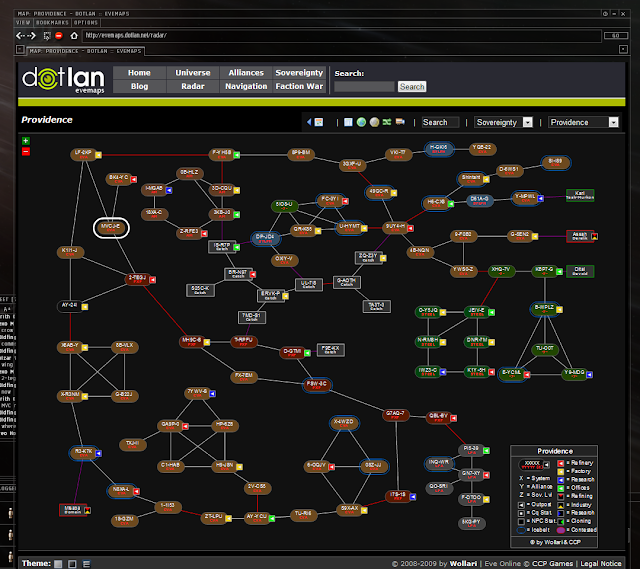The width and height of the screenshot is (640, 569).
Task: Select the U-HYMT system node
Action: click(x=350, y=228)
